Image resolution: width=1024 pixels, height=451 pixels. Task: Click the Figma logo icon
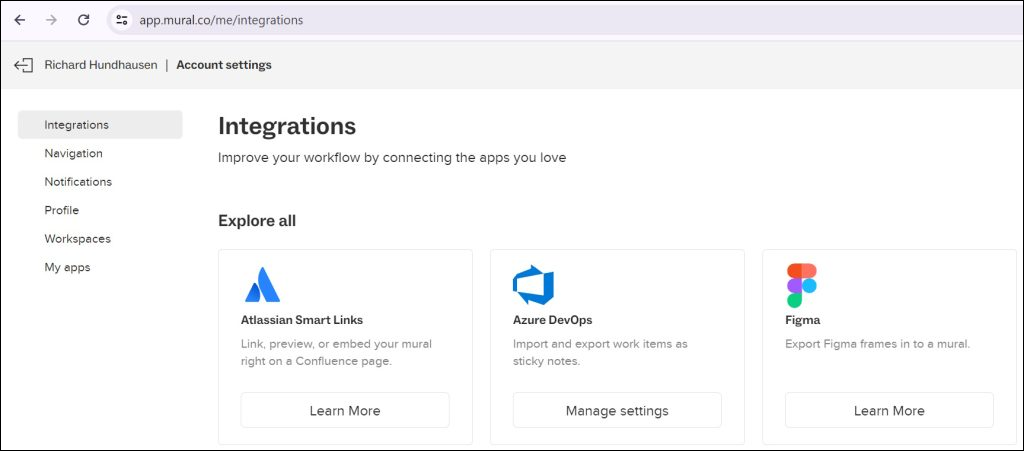pyautogui.click(x=802, y=285)
